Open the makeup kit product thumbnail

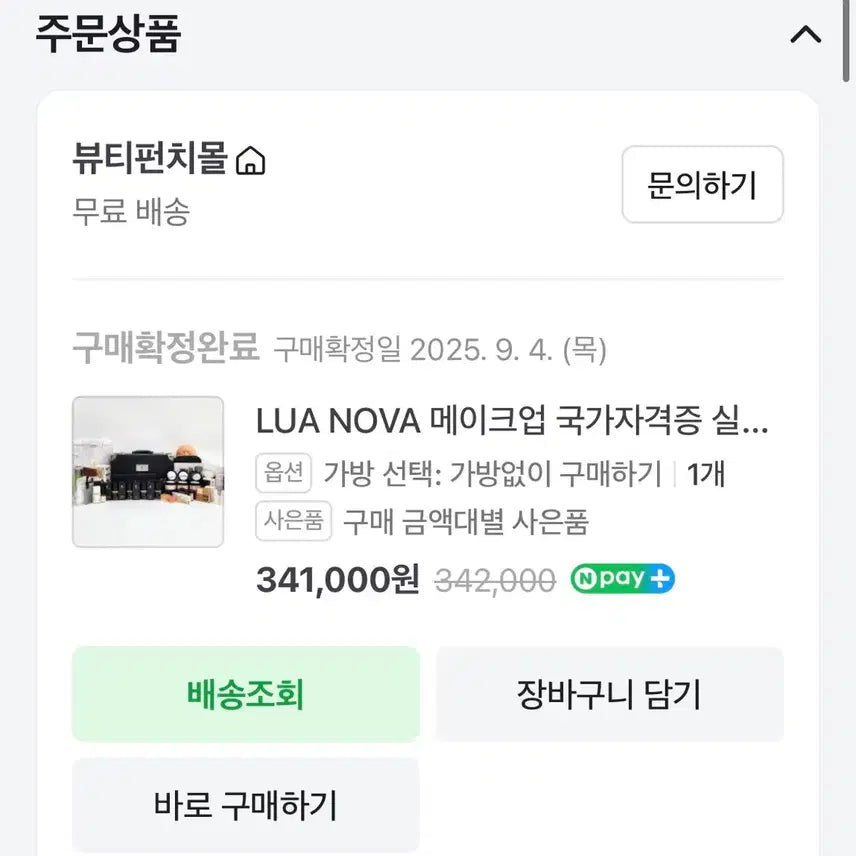tap(148, 472)
